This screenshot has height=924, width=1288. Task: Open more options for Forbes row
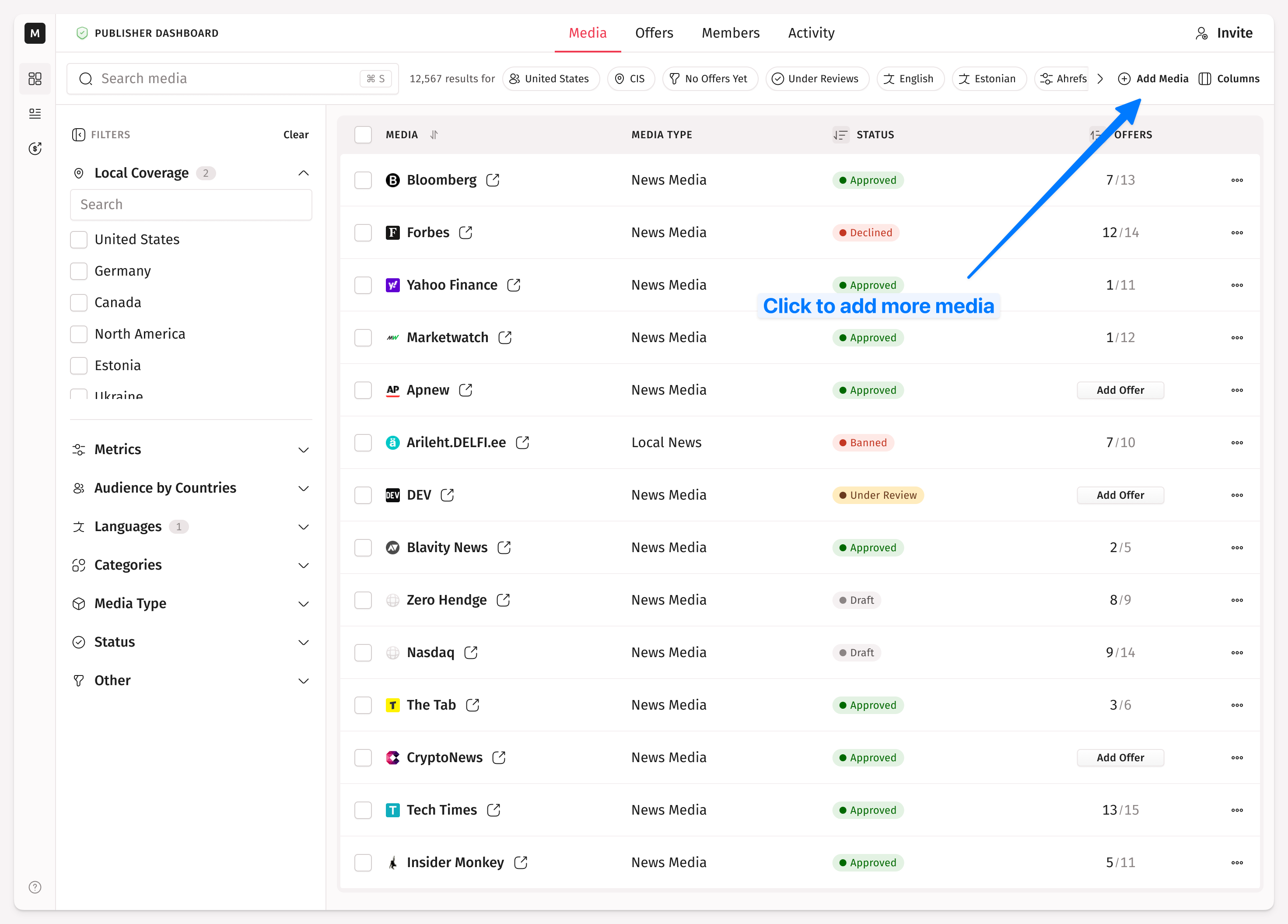1237,233
